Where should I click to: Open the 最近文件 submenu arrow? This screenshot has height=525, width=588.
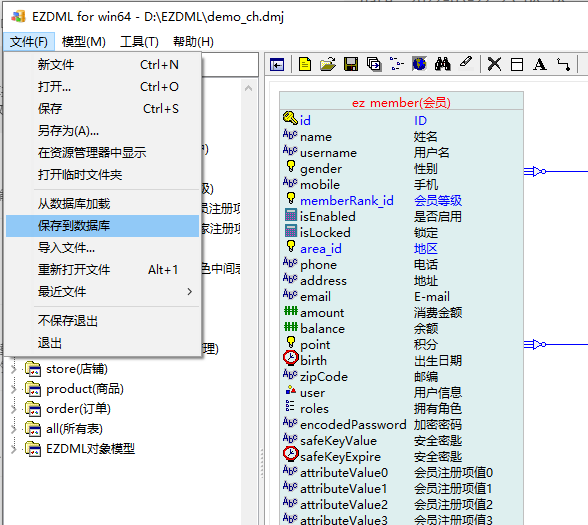[189, 291]
